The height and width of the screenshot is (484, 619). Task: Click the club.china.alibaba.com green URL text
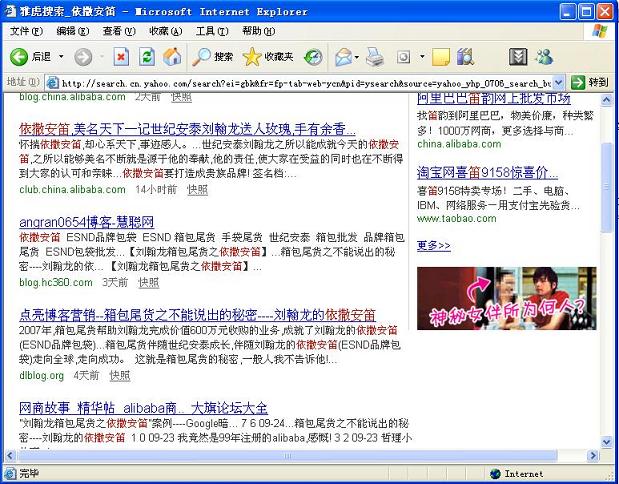point(72,190)
